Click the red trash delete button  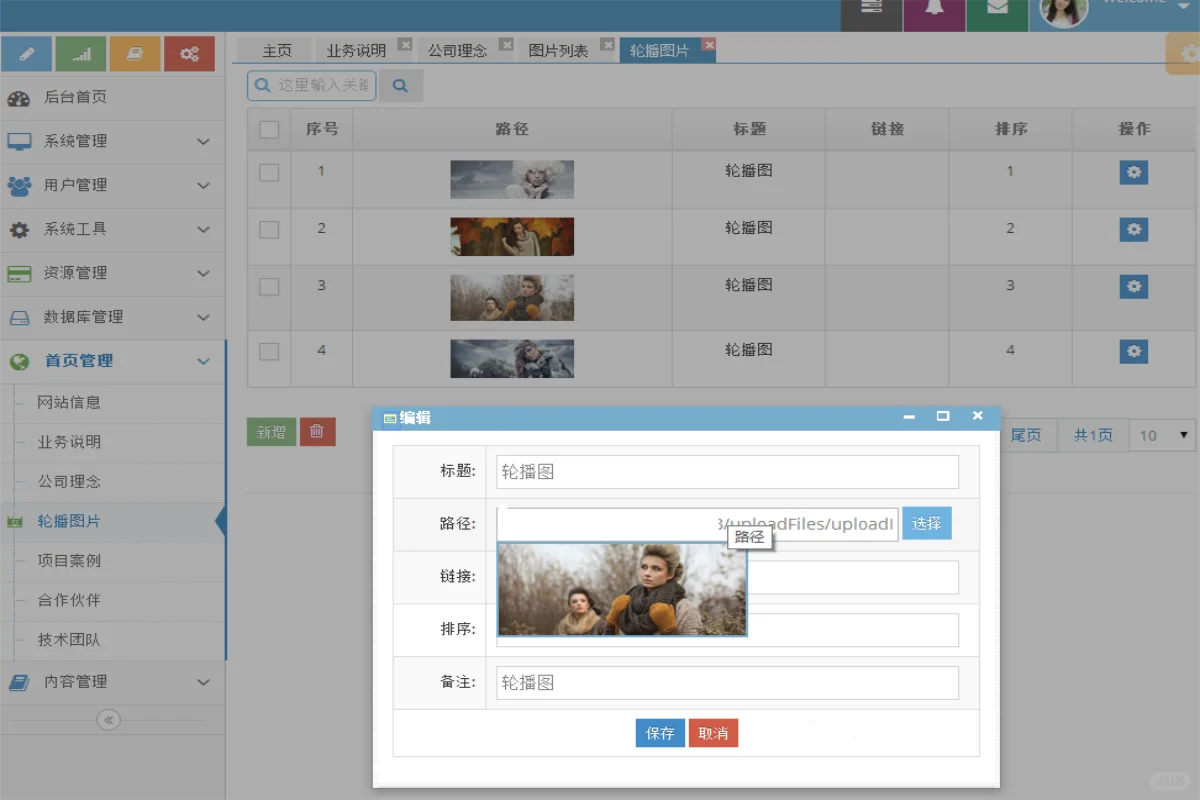317,432
